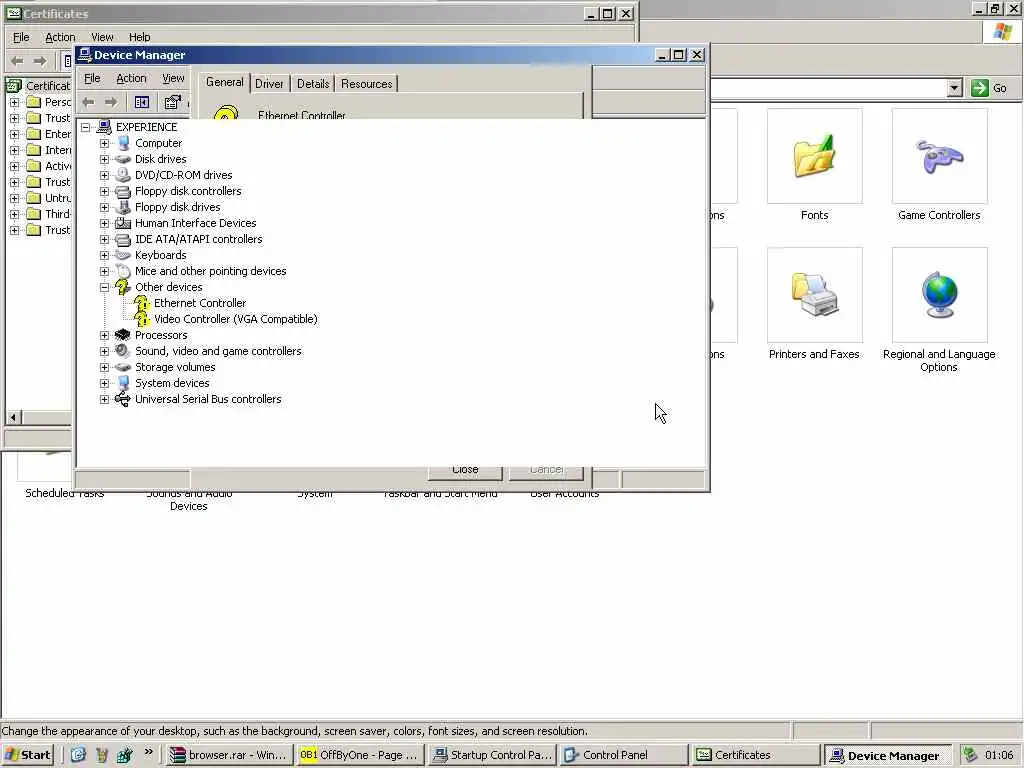Click the Human Interface Devices icon
Viewport: 1024px width, 768px height.
coord(123,223)
